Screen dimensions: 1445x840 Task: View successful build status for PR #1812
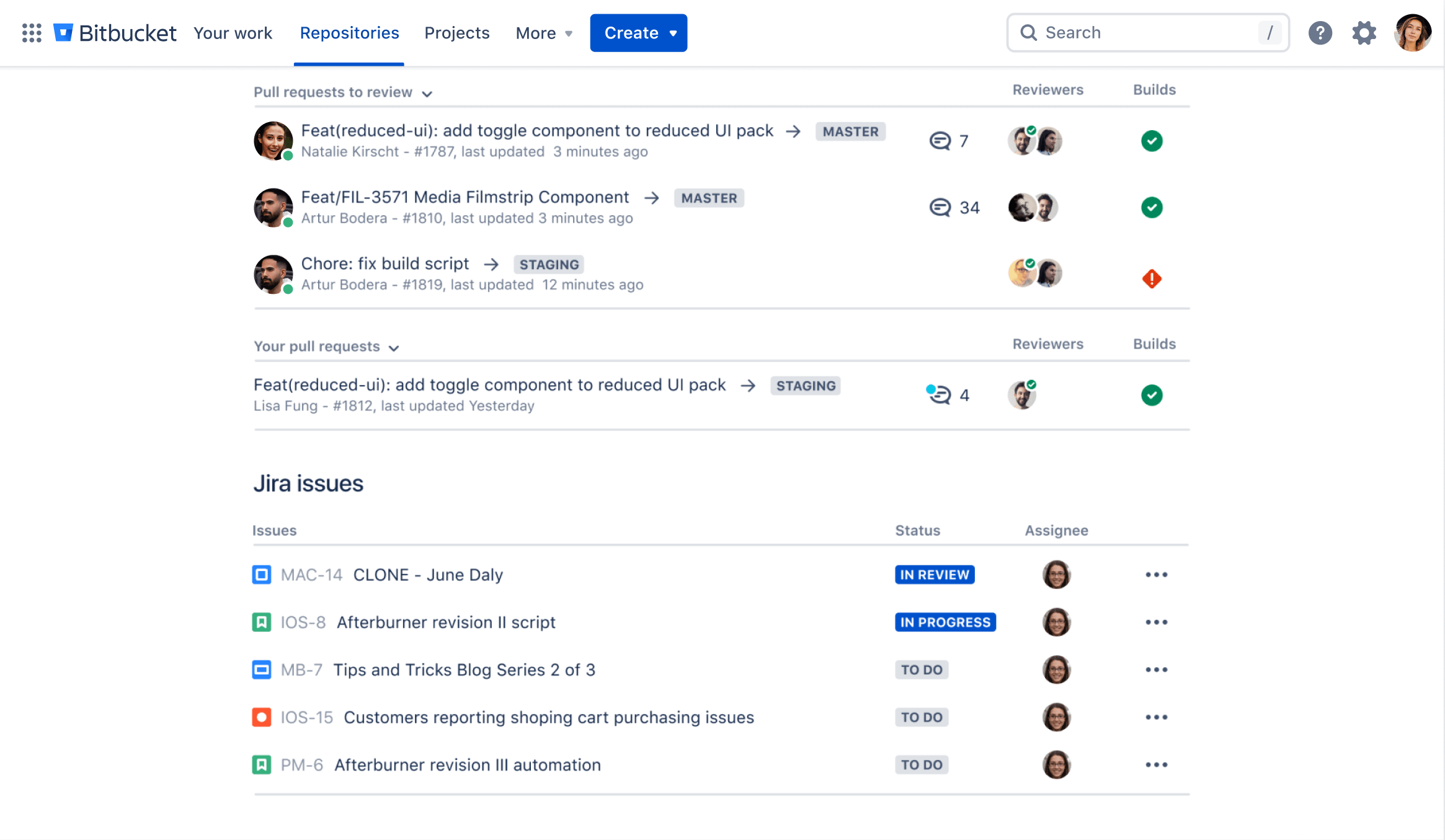point(1152,395)
